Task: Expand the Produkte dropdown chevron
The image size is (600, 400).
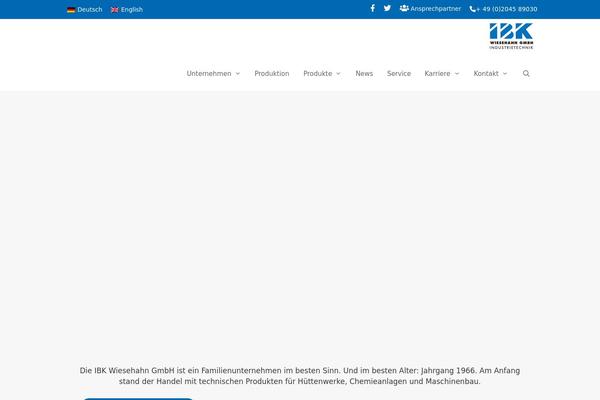Action: point(338,73)
